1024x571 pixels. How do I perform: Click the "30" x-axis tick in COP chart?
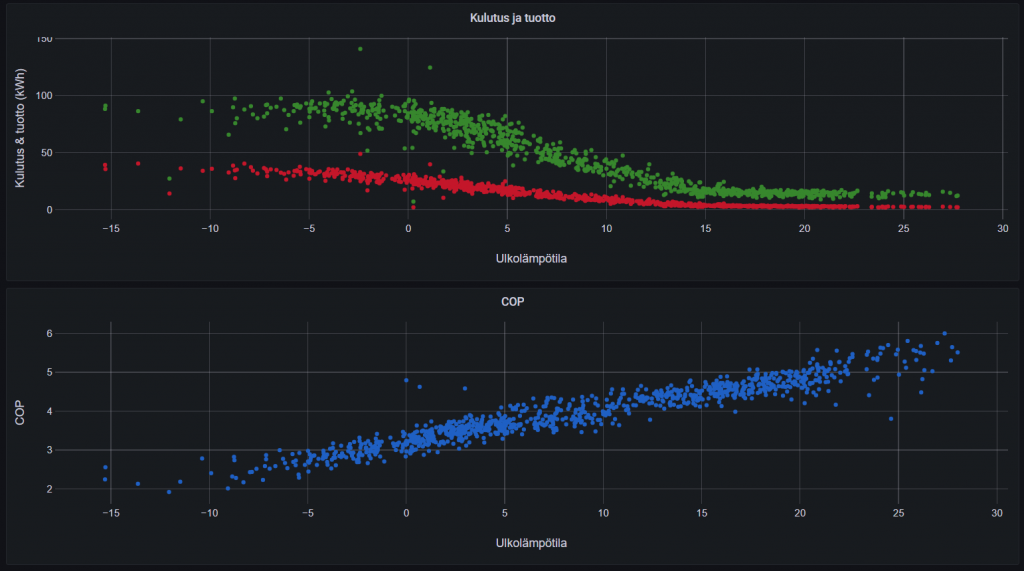[x=996, y=513]
